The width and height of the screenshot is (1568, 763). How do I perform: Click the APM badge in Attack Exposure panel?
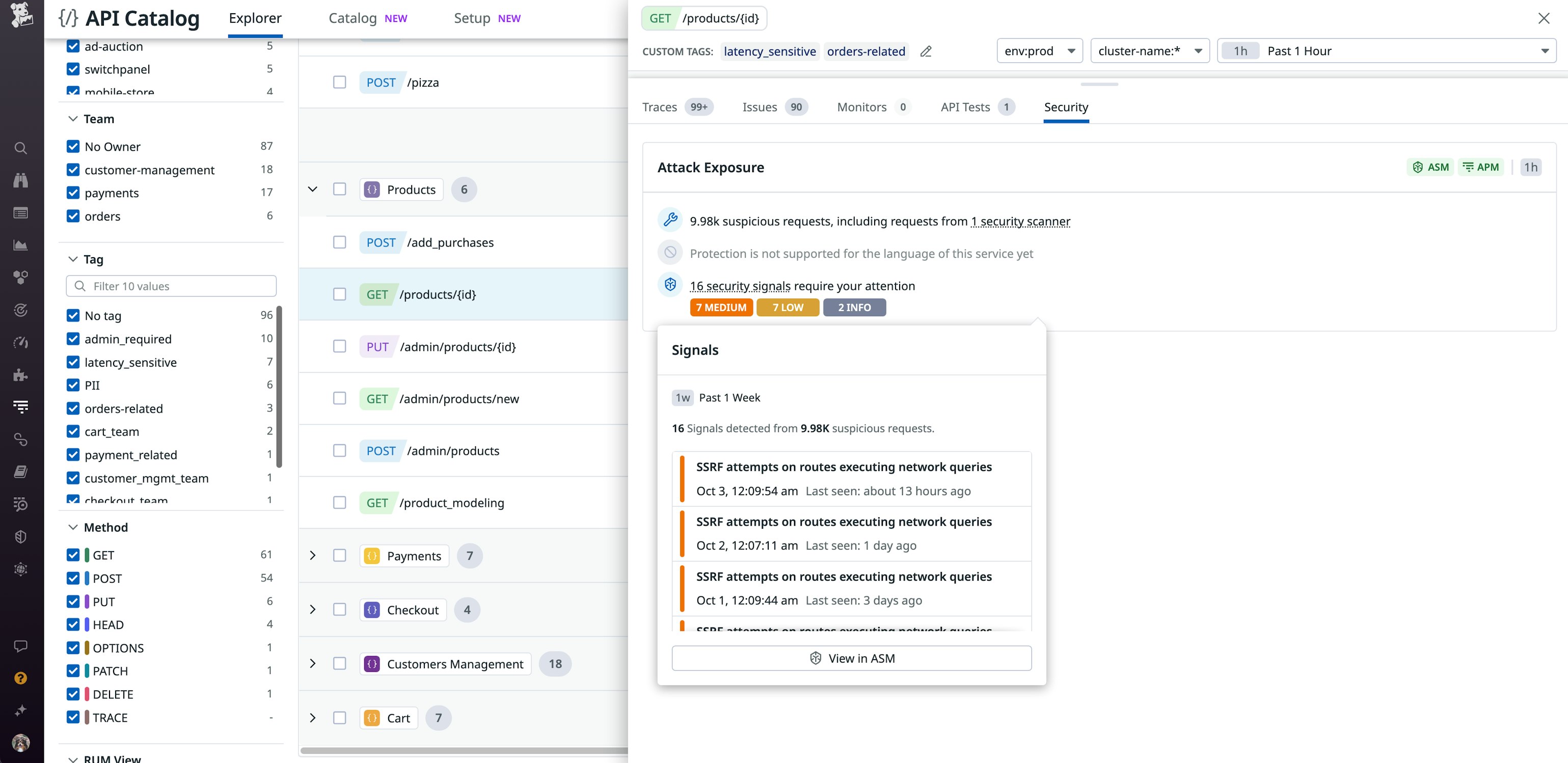click(x=1481, y=167)
